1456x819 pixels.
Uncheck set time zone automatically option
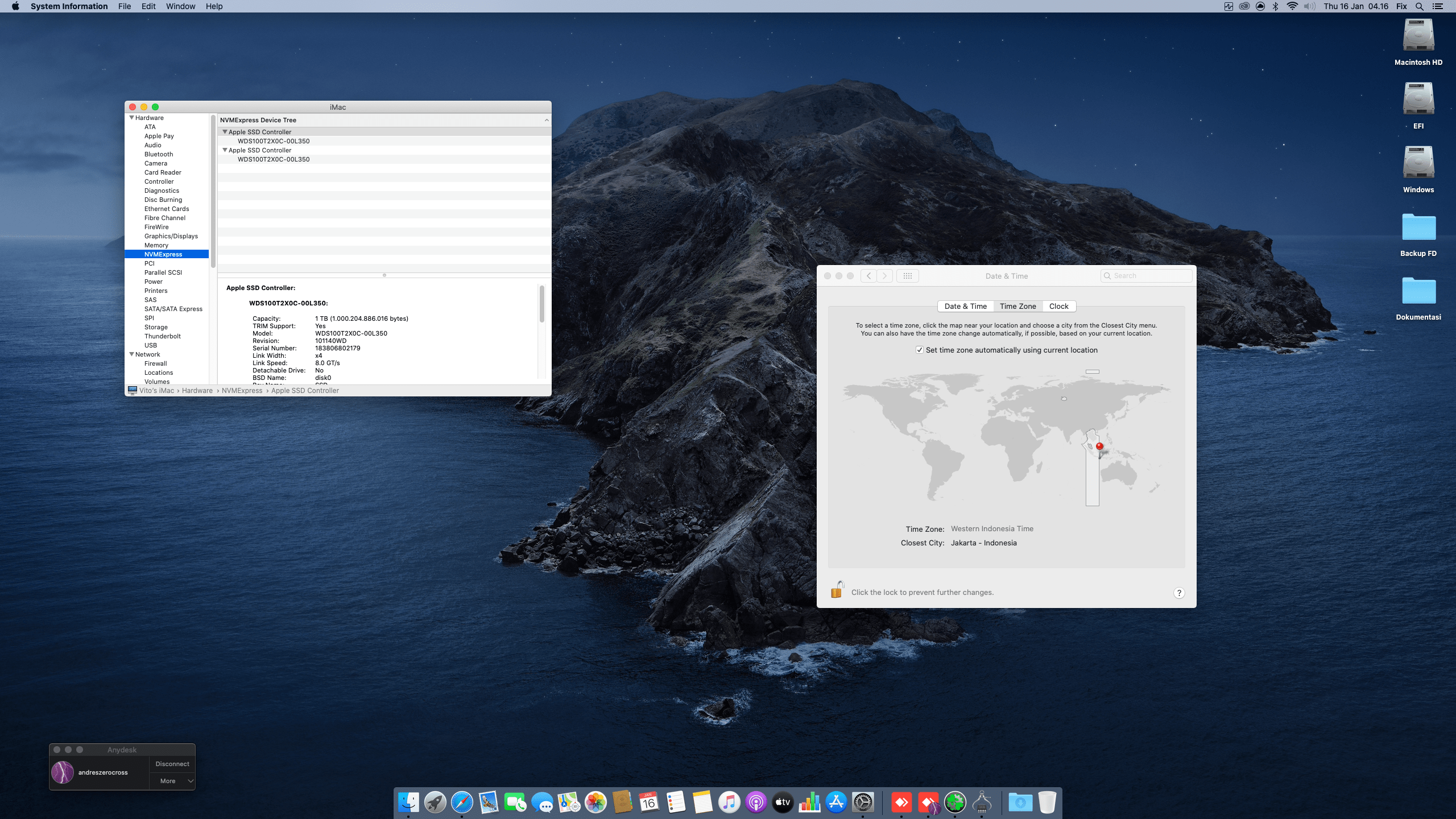point(920,350)
